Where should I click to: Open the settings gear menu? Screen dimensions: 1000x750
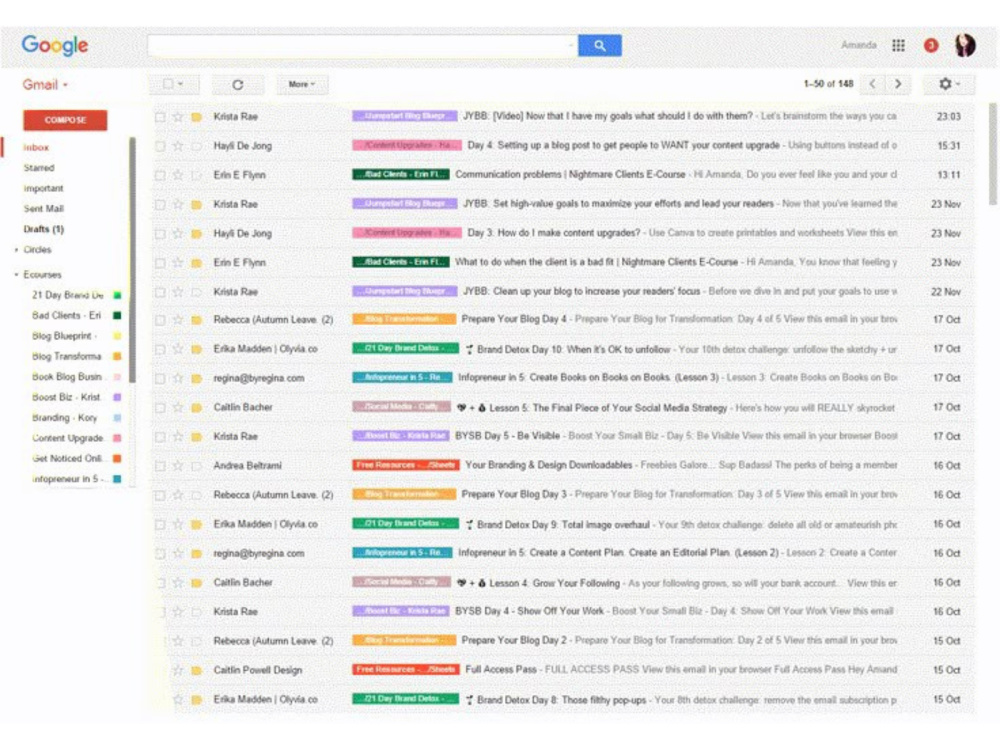point(948,84)
